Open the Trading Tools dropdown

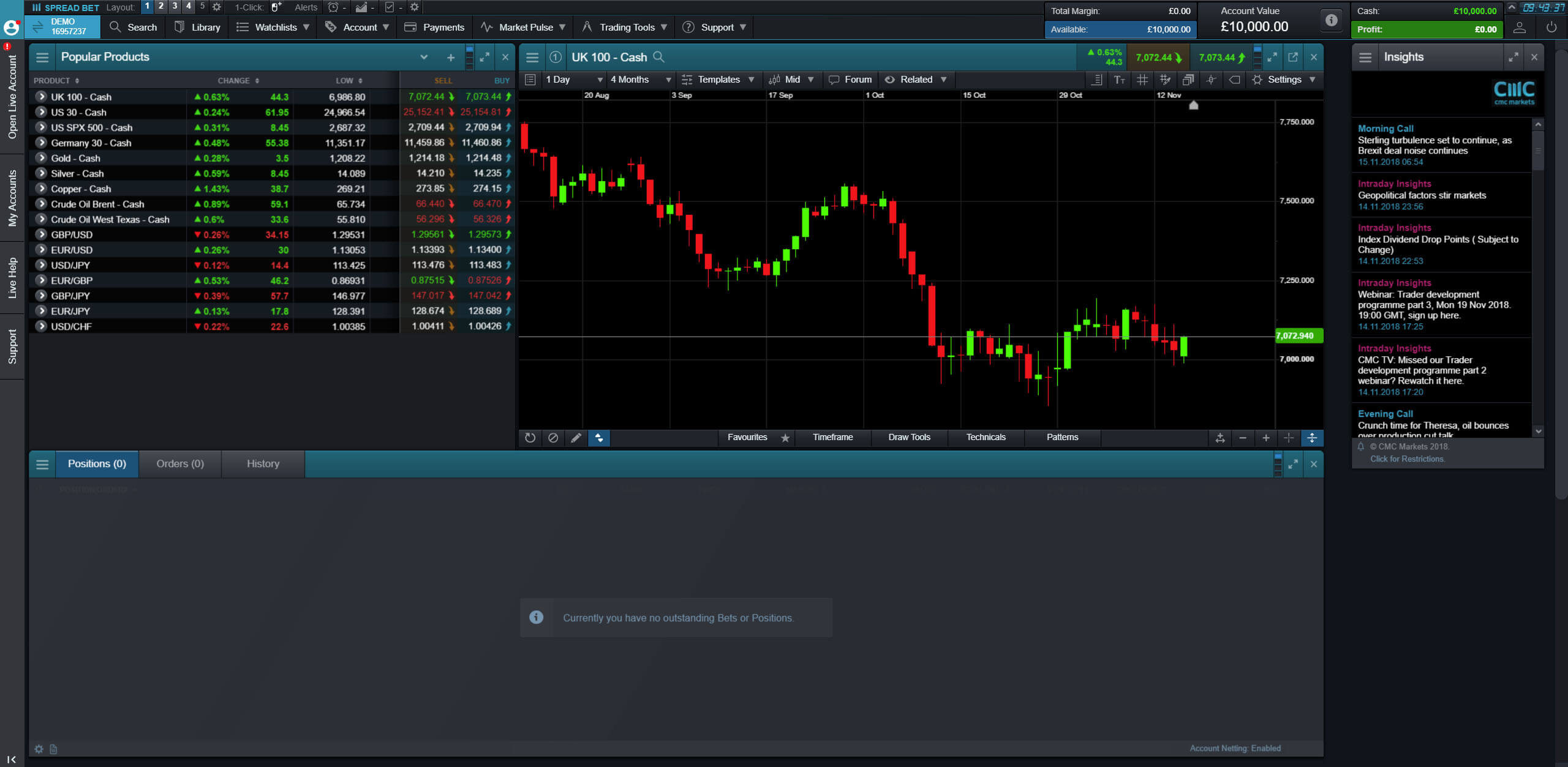click(624, 28)
